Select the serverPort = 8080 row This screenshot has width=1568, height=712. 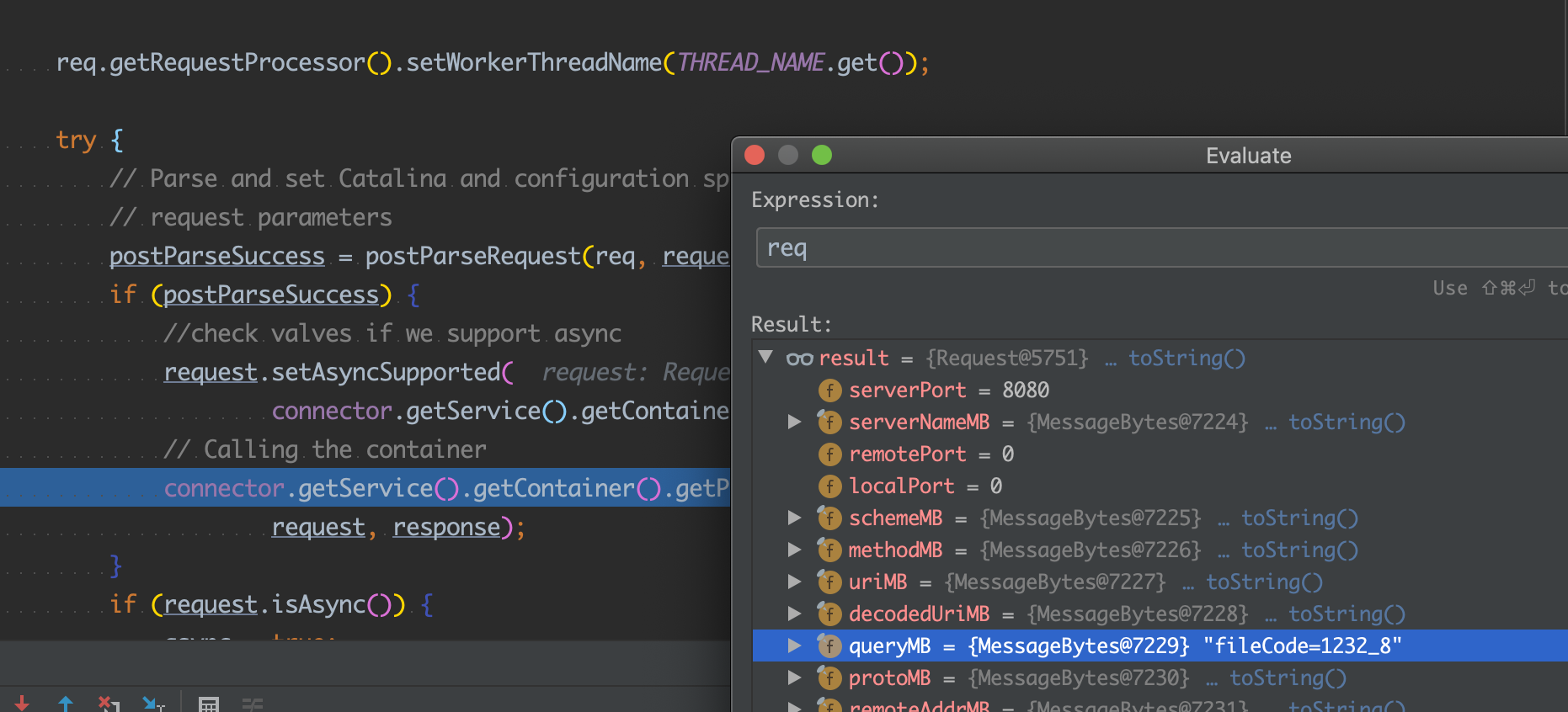point(1160,391)
